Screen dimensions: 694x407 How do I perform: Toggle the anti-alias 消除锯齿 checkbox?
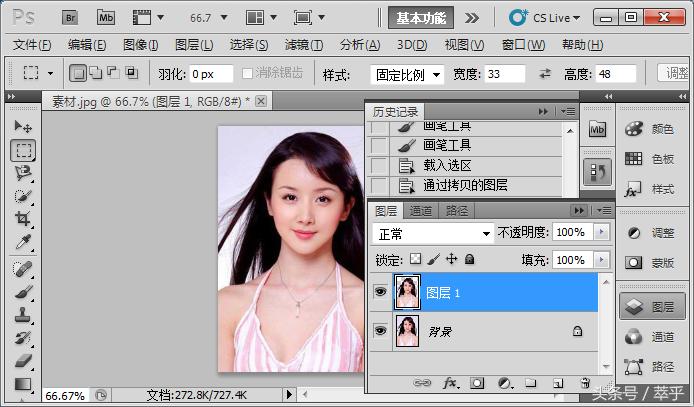[x=247, y=73]
